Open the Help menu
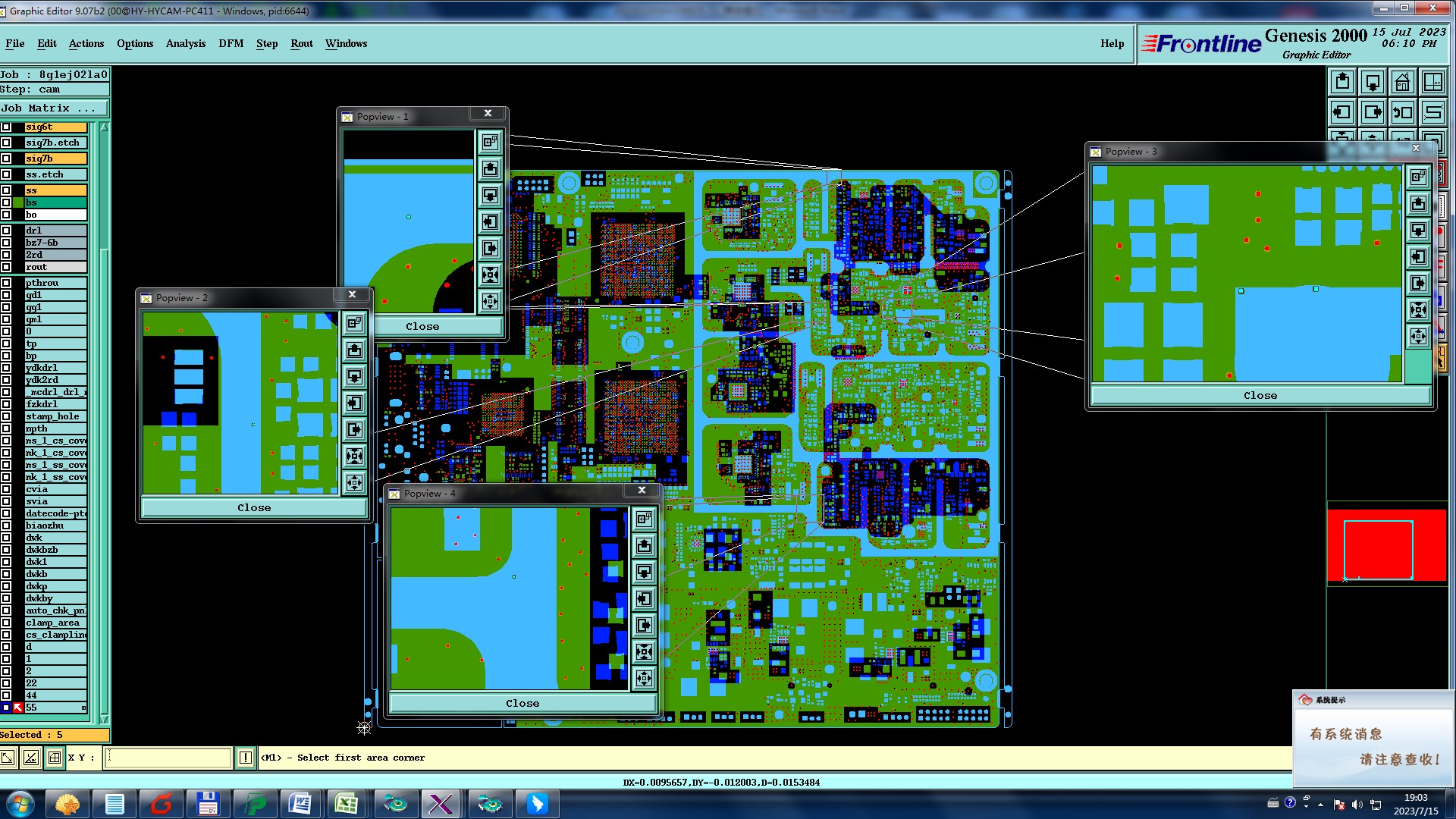 point(1112,43)
